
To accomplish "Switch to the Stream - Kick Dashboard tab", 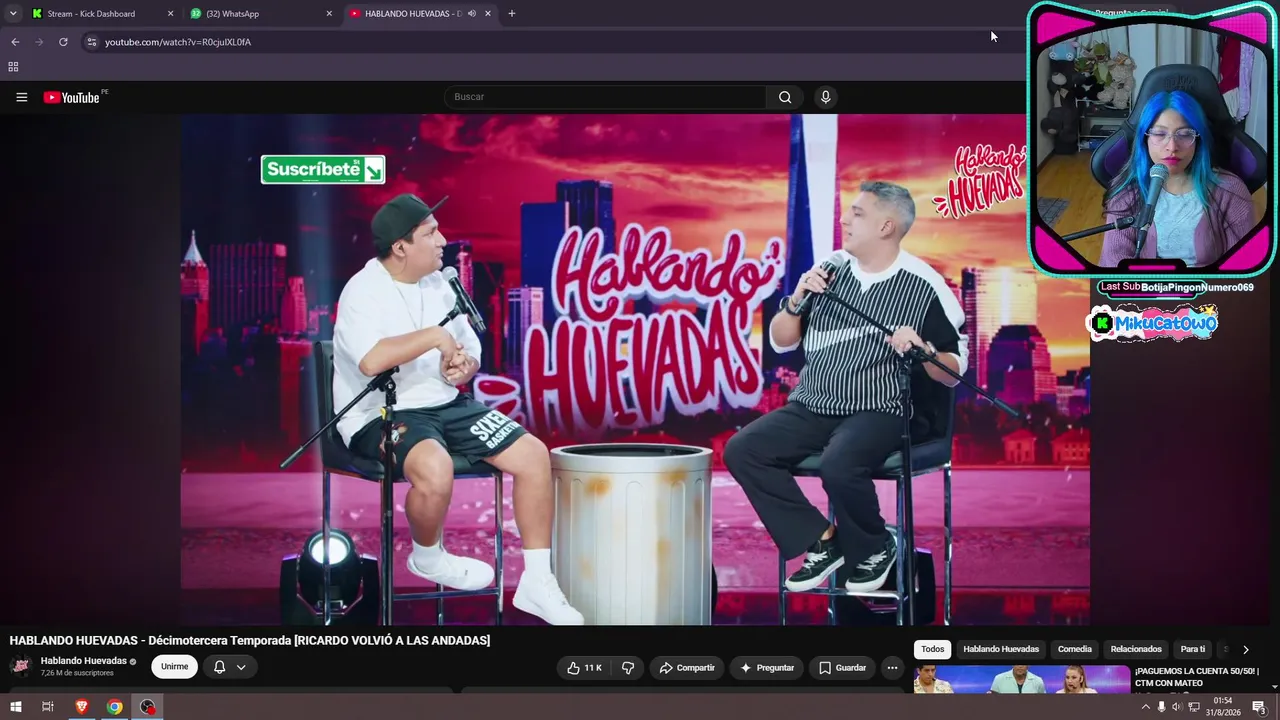I will point(100,14).
